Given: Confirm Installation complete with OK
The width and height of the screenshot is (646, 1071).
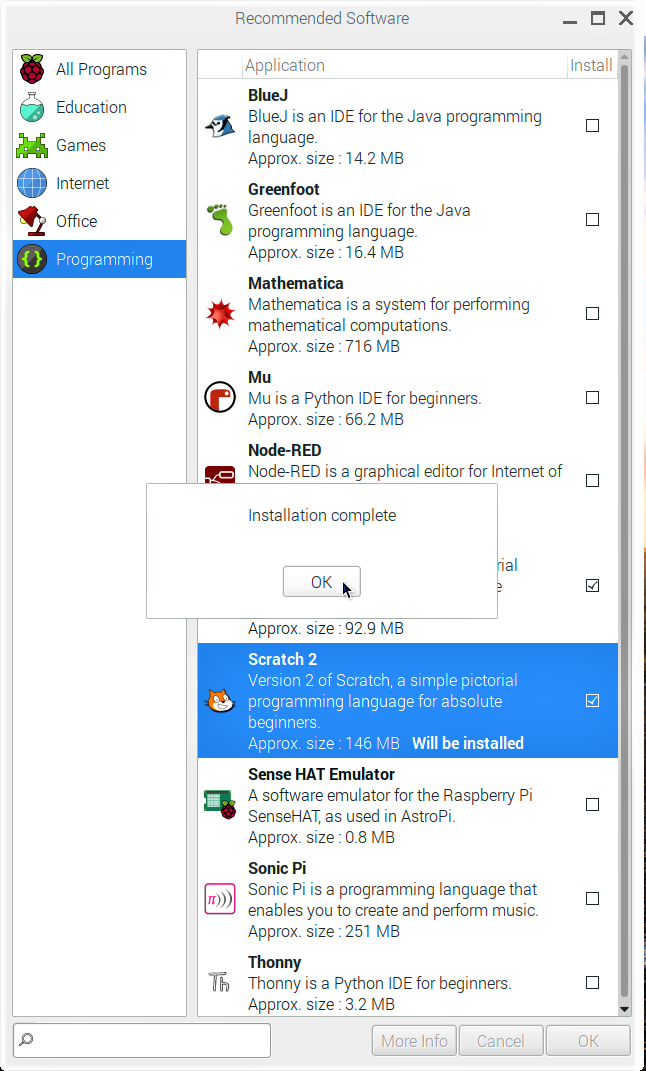Looking at the screenshot, I should point(322,582).
